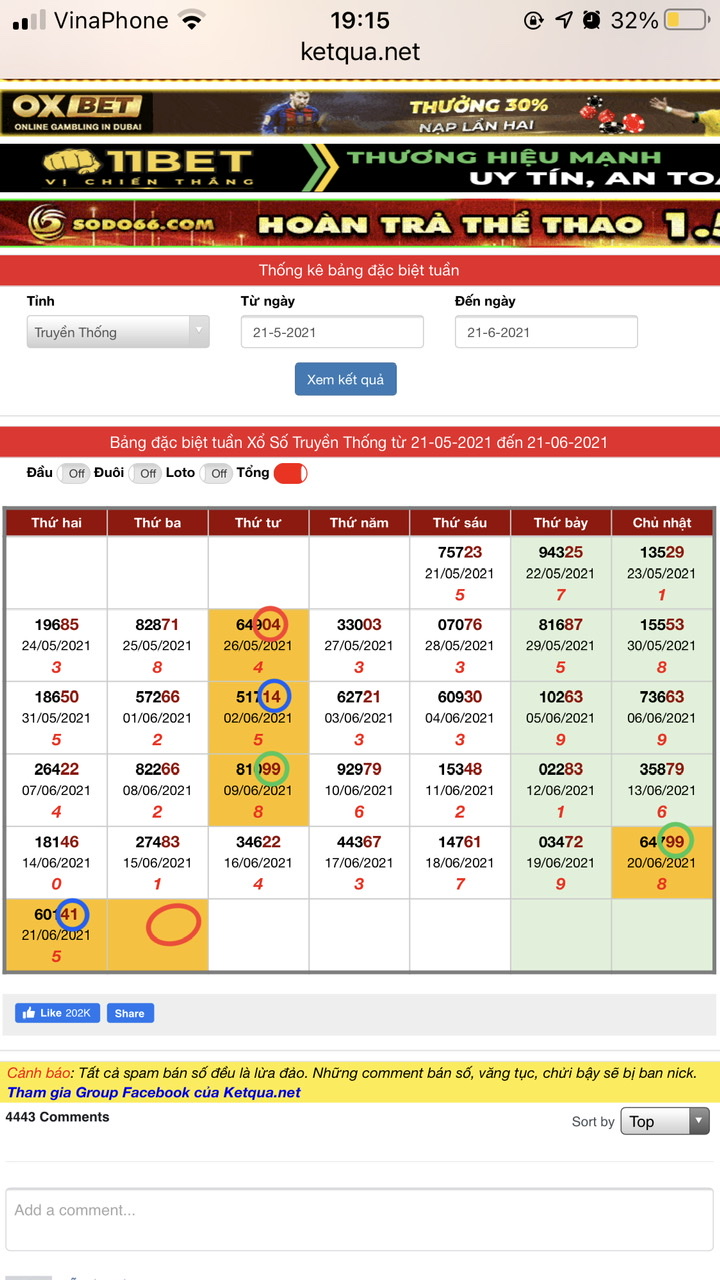The width and height of the screenshot is (720, 1280).
Task: Tap the OXBET banner ad
Action: 360,114
